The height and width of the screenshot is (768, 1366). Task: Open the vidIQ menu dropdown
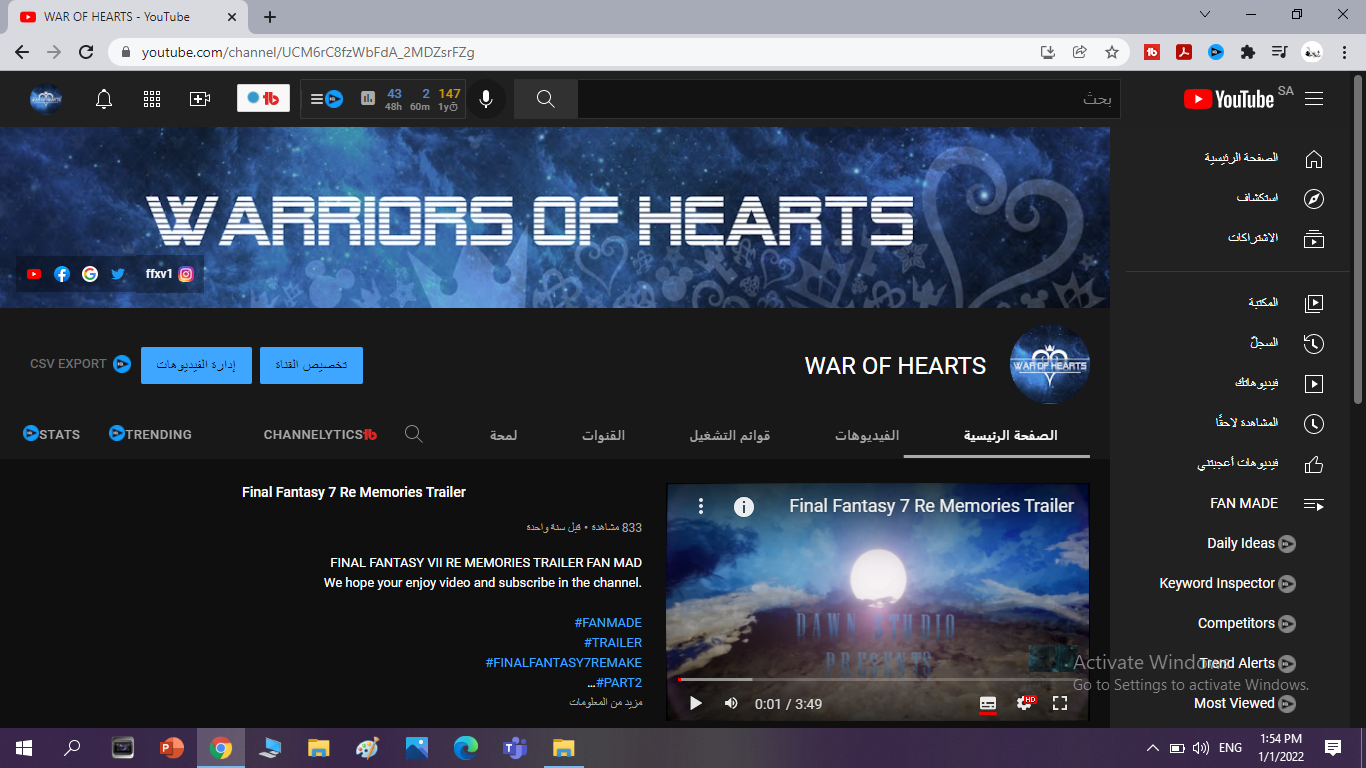326,99
